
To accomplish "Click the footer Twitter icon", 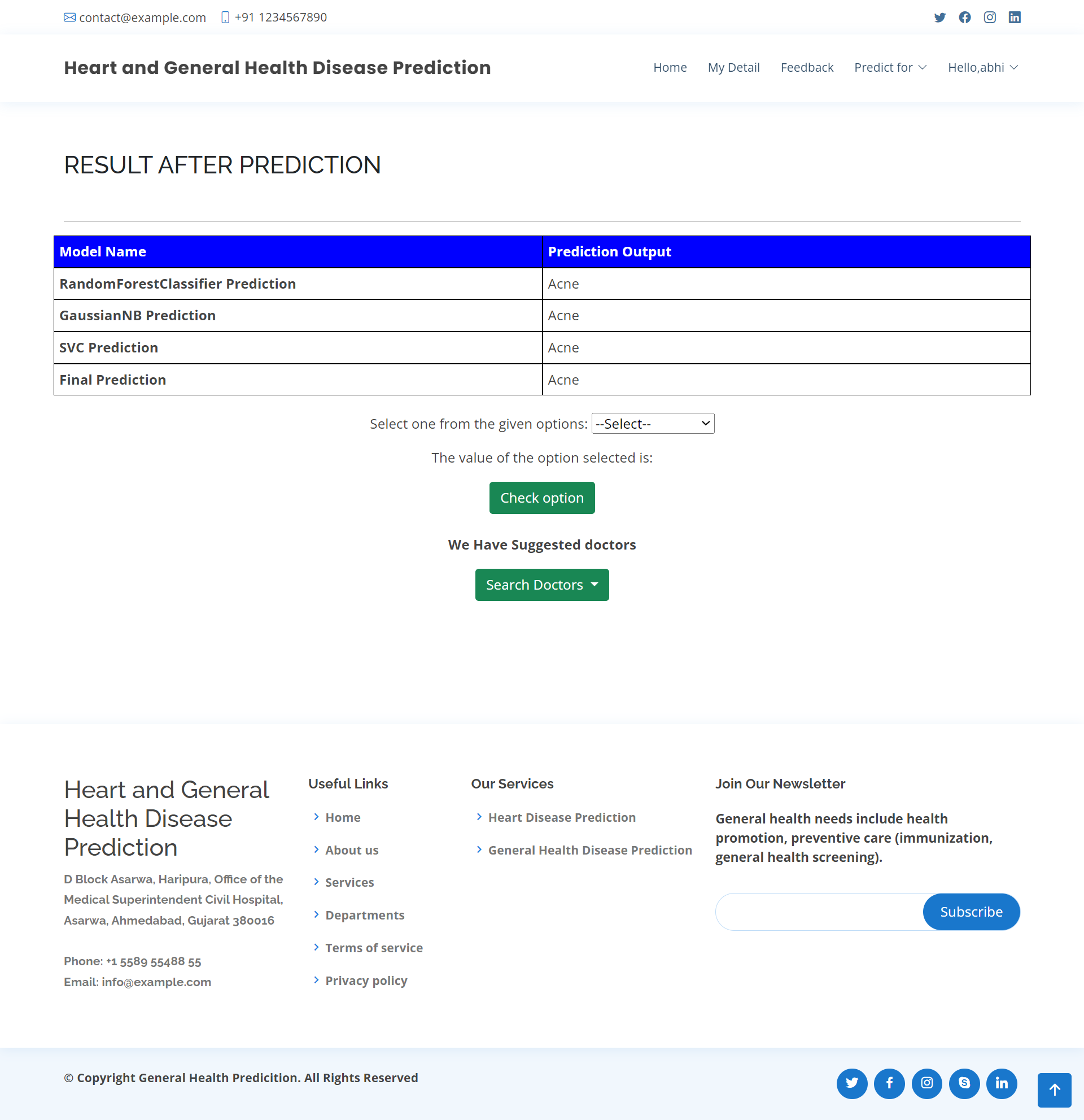I will click(x=851, y=1083).
